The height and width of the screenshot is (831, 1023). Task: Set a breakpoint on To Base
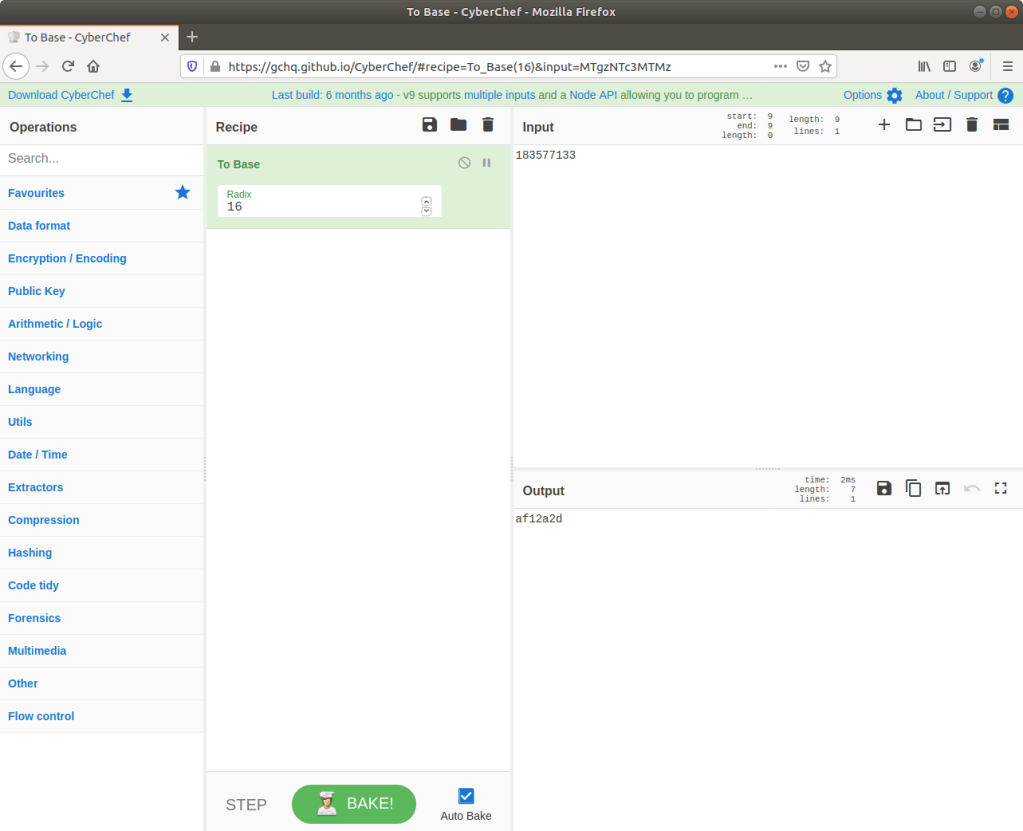pos(487,163)
